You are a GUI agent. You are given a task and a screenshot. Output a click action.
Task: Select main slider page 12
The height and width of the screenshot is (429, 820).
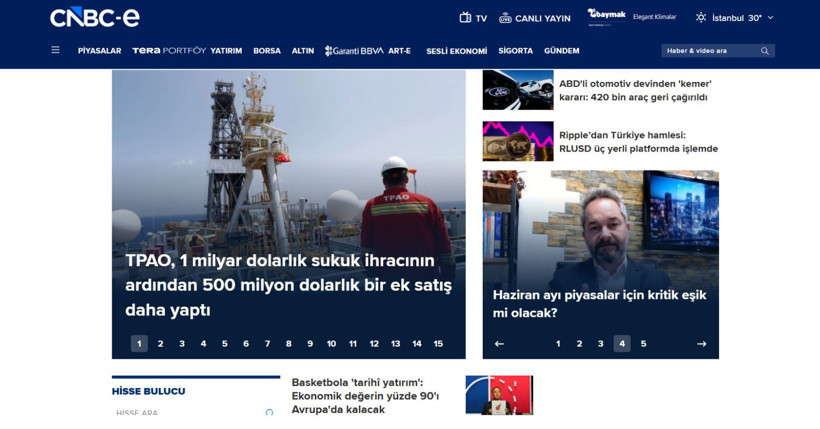coord(374,344)
